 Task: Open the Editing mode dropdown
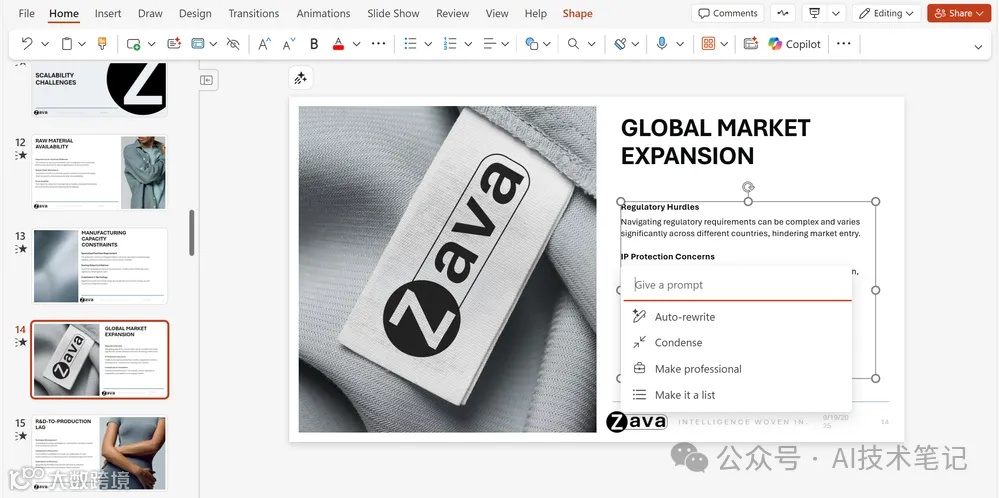click(x=886, y=13)
